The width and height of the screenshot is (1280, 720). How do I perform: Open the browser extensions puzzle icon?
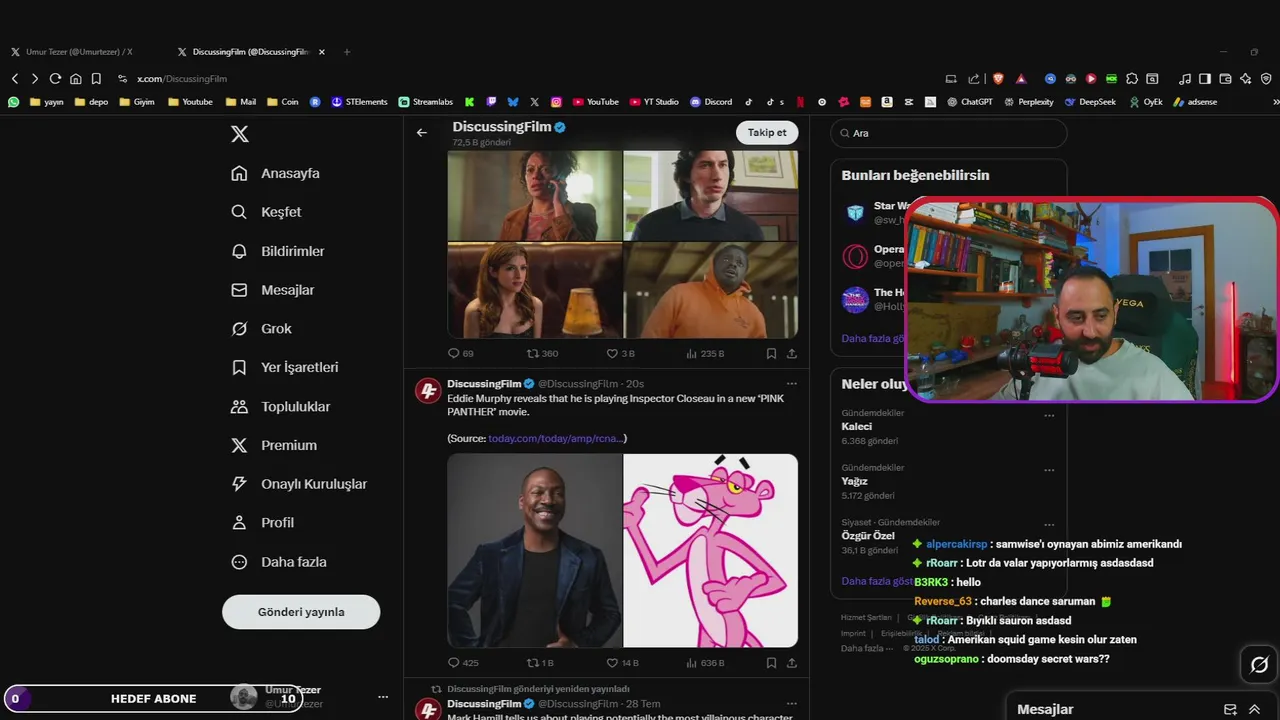[1132, 79]
